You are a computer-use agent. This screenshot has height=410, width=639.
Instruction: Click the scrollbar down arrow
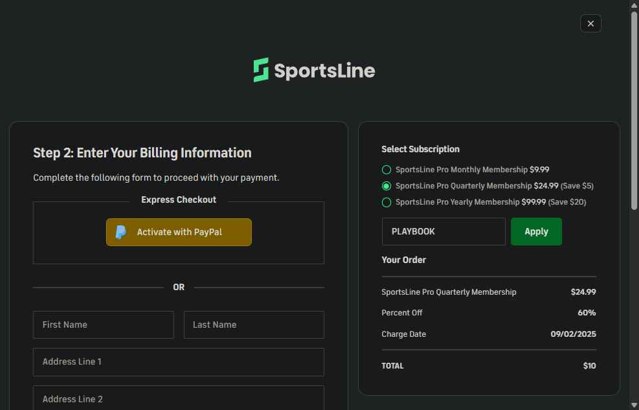click(634, 406)
